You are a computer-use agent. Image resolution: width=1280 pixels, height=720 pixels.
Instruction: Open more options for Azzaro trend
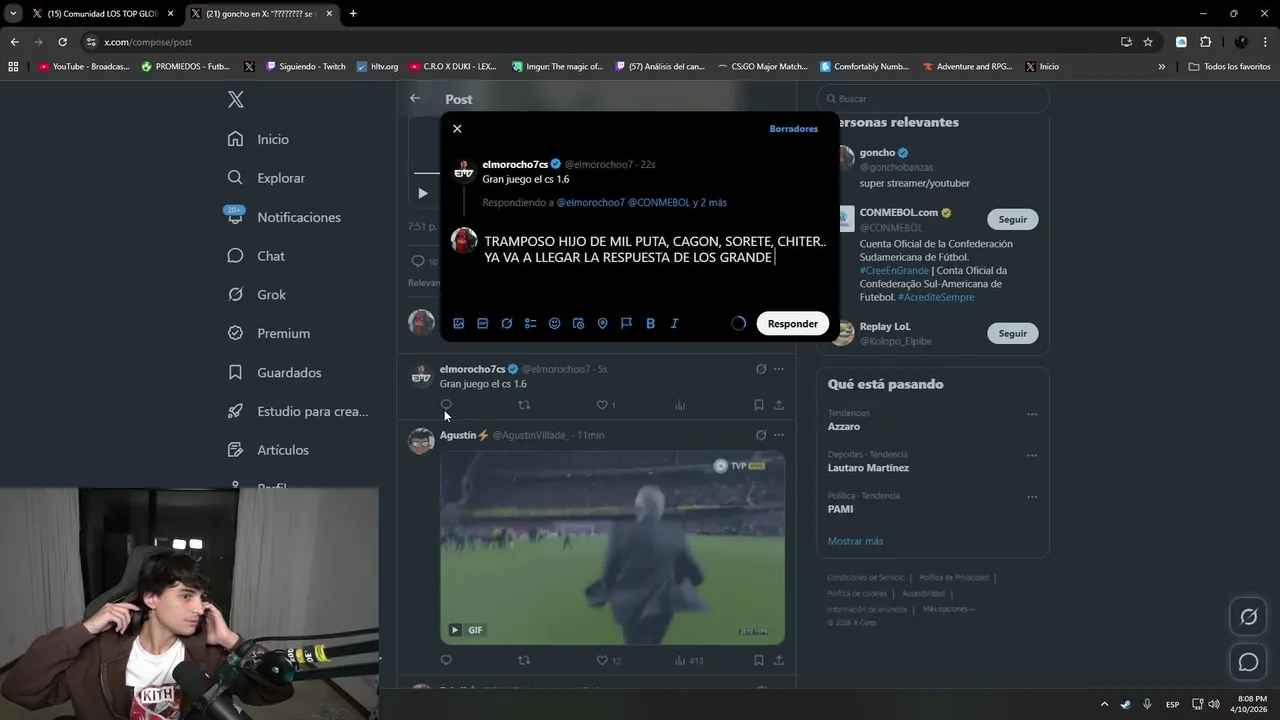click(x=1032, y=414)
